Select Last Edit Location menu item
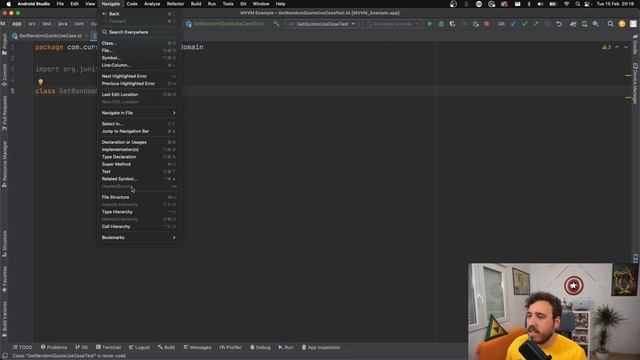Viewport: 640px width, 360px height. [x=139, y=95]
